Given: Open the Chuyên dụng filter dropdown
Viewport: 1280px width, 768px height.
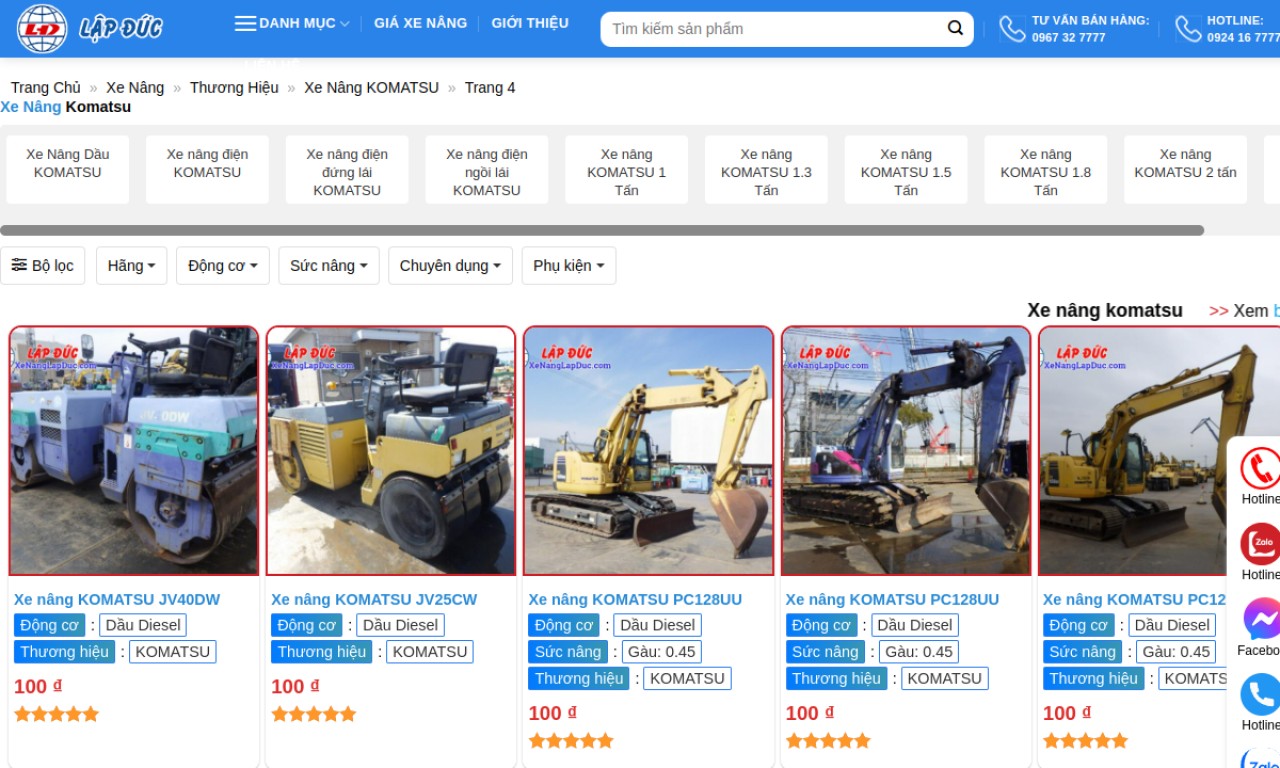Looking at the screenshot, I should click(x=450, y=266).
